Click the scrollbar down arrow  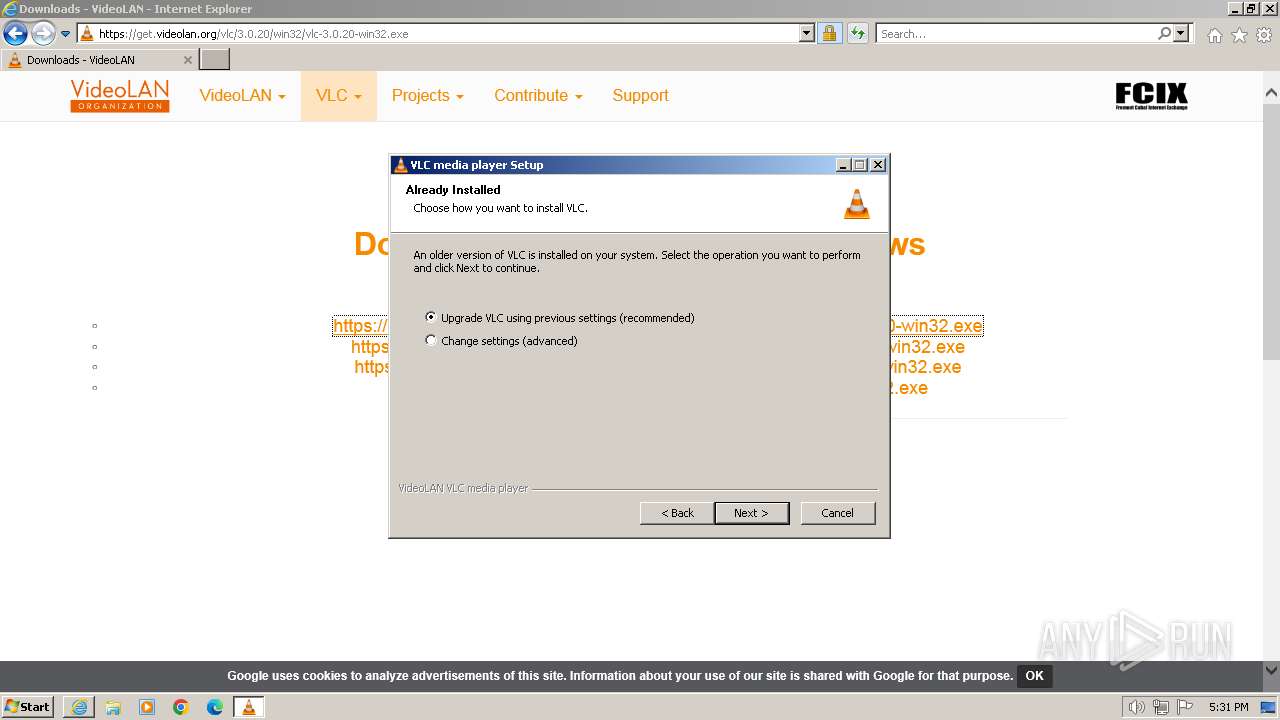coord(1271,670)
